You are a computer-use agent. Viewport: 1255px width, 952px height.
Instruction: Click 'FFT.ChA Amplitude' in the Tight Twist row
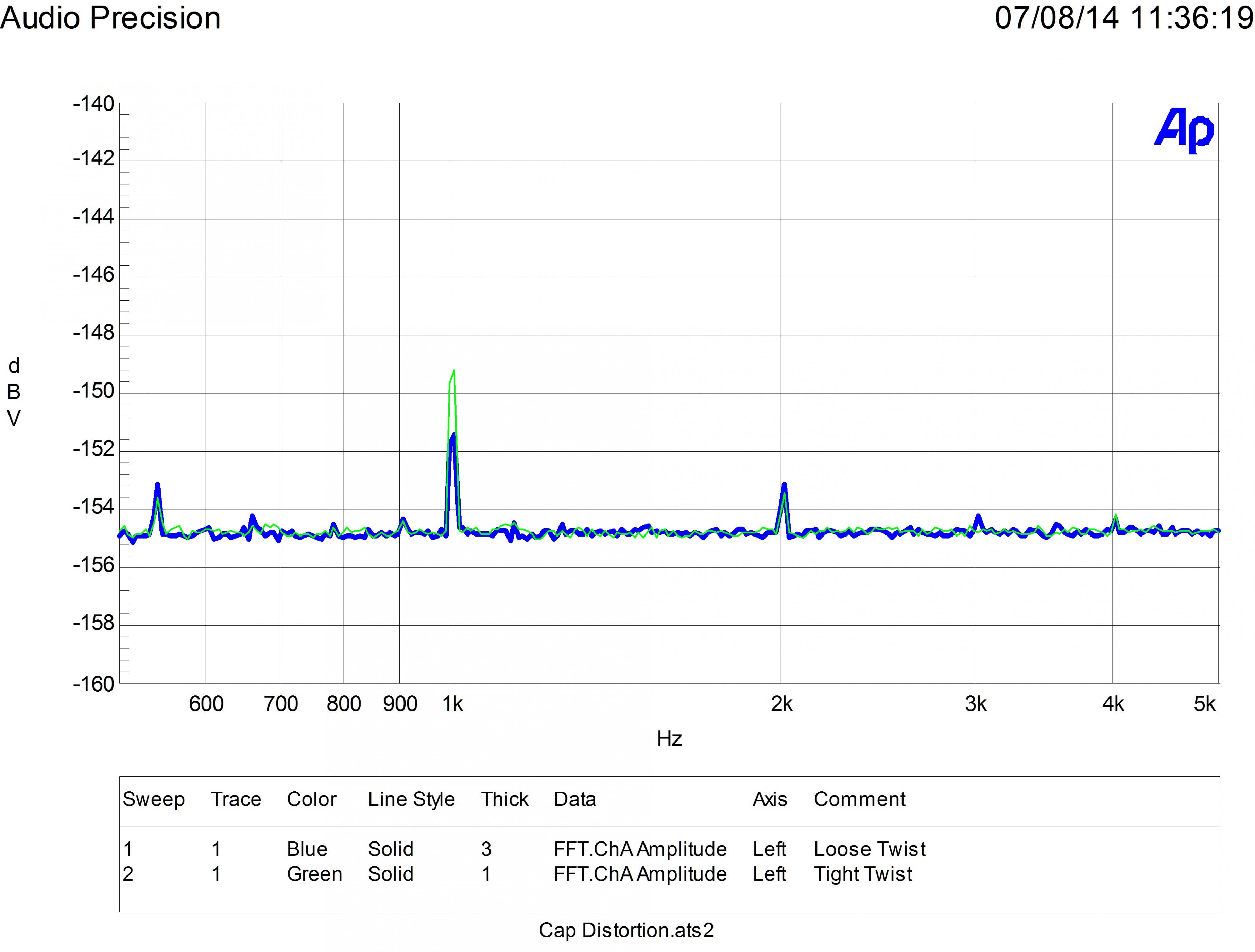(x=640, y=874)
